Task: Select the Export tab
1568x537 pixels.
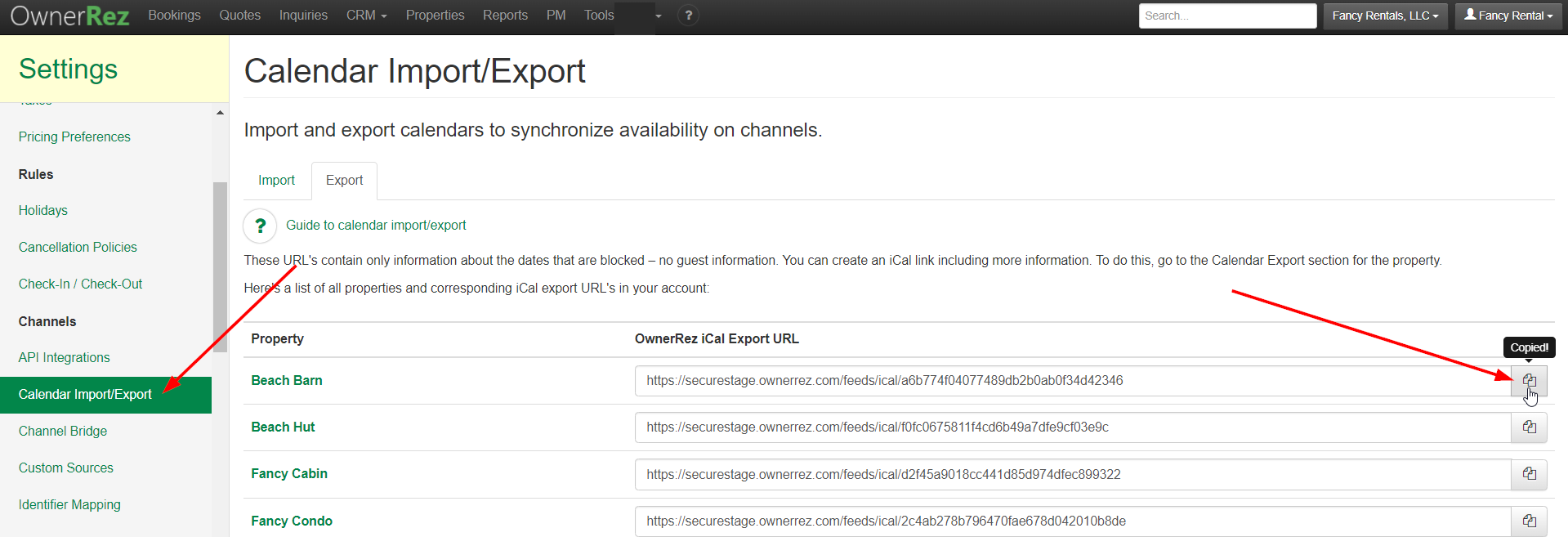Action: [x=344, y=181]
